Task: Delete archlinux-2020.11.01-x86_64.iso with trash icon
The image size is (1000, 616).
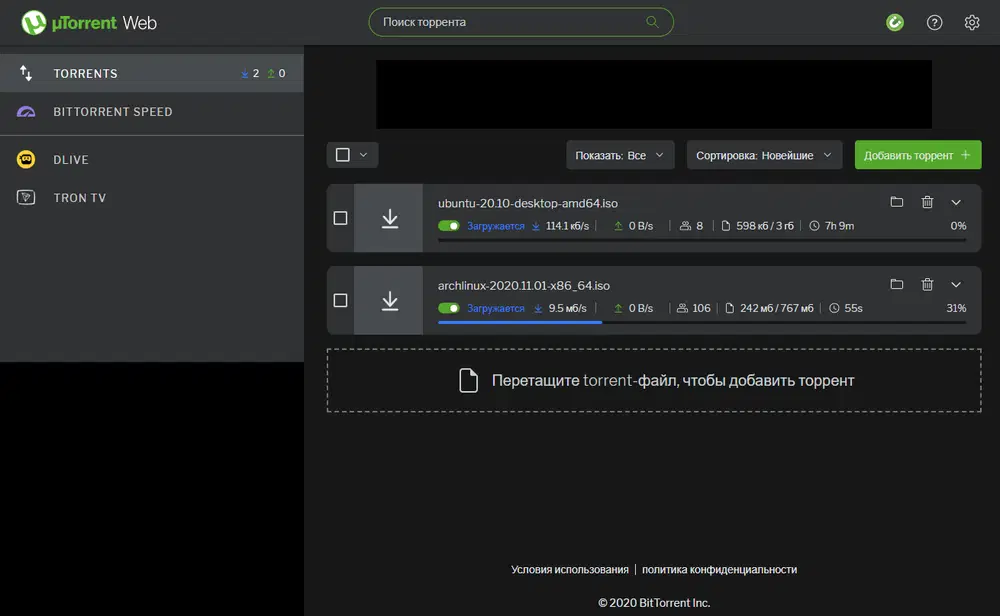Action: click(927, 284)
